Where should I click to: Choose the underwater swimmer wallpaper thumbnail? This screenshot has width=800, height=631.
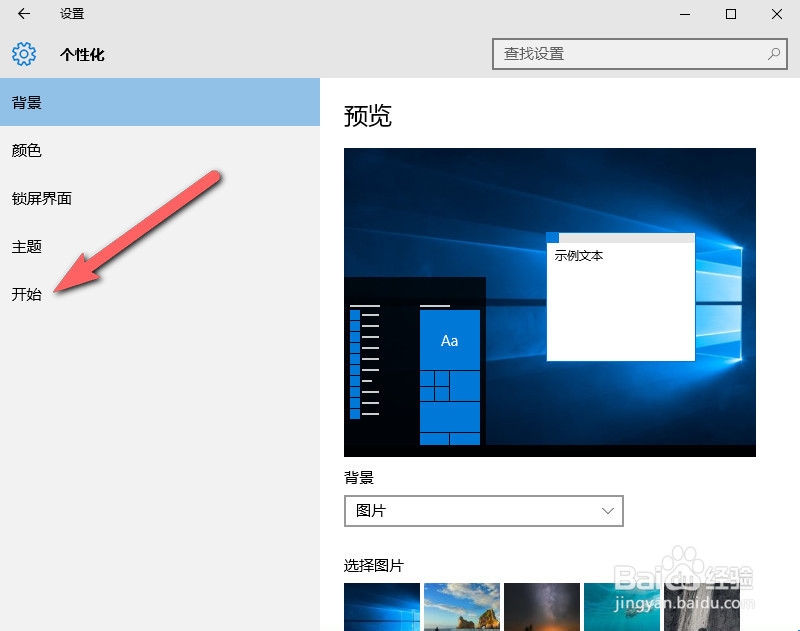coord(622,607)
